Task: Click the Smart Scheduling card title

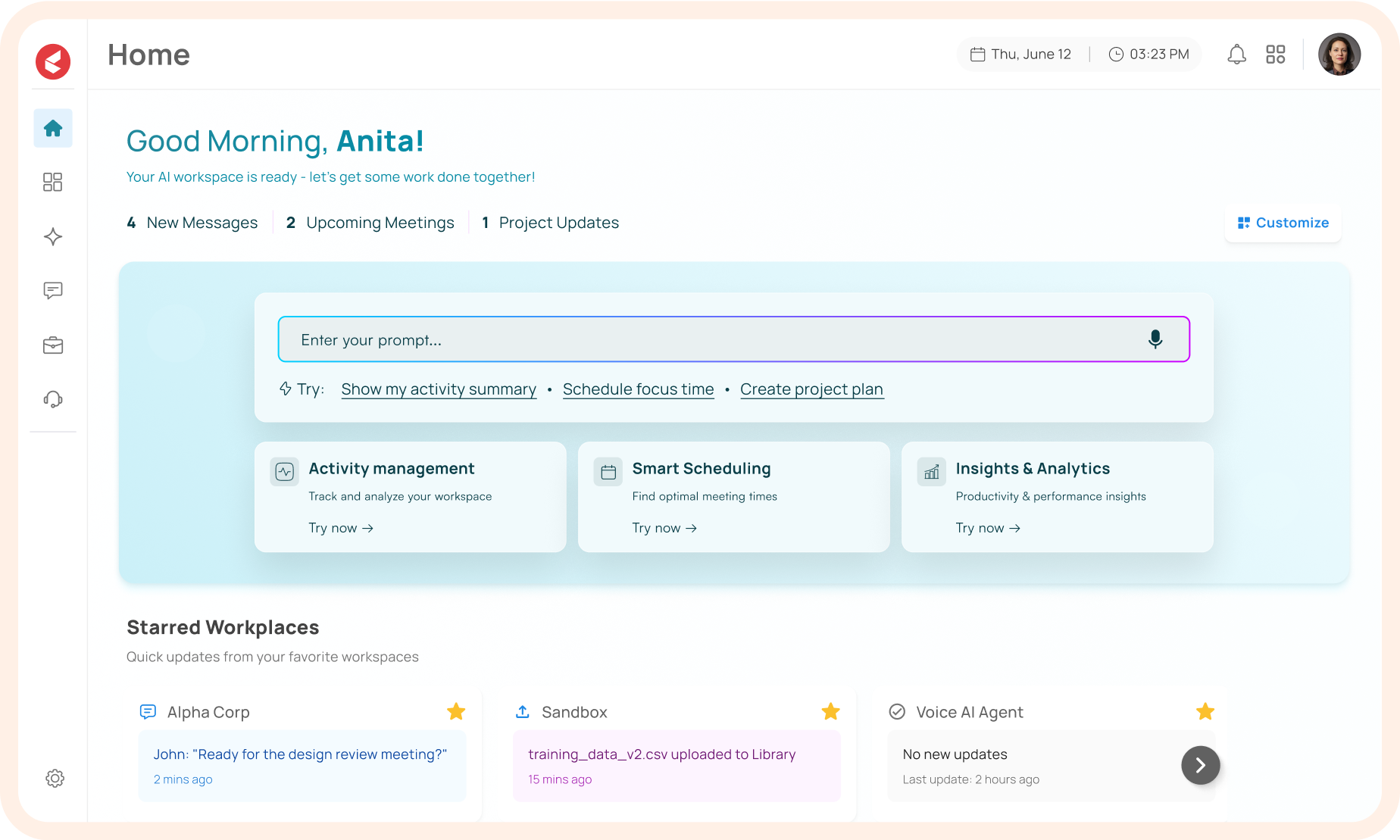Action: pos(702,469)
